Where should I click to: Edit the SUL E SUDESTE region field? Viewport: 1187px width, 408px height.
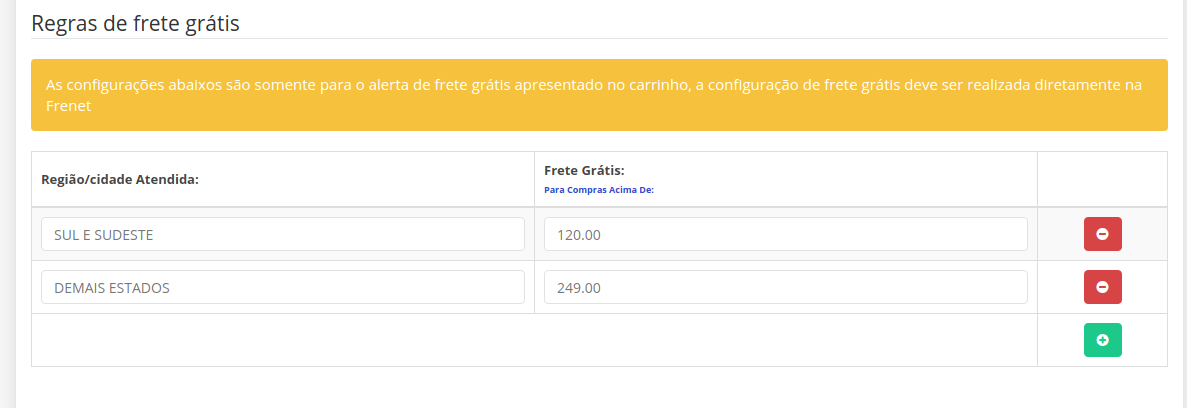point(282,234)
